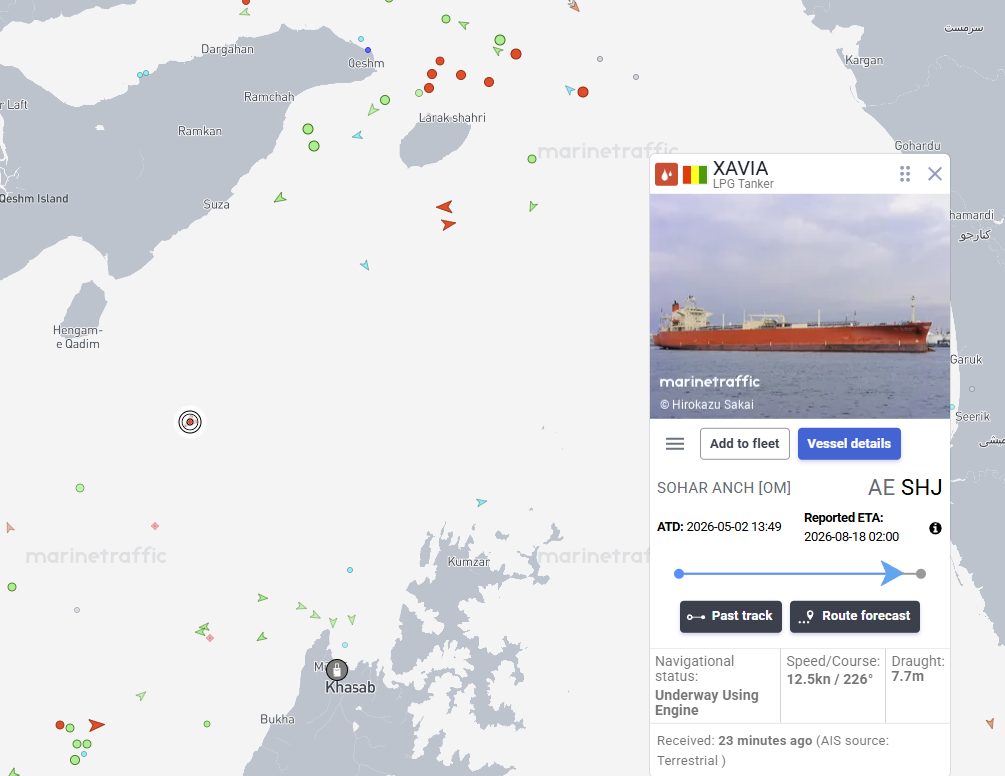Click the Hengam-e Qadim label
The height and width of the screenshot is (776, 1005).
(x=78, y=337)
